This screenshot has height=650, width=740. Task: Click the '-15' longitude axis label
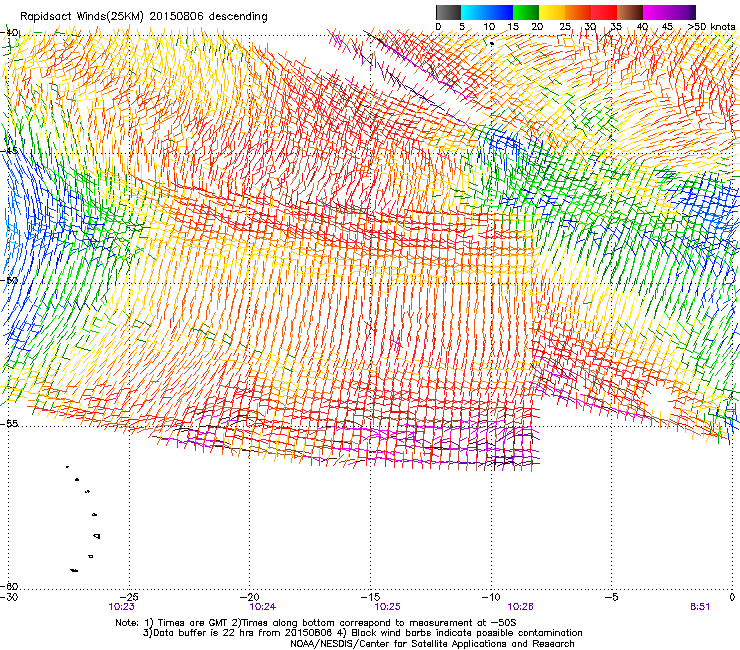[x=370, y=598]
